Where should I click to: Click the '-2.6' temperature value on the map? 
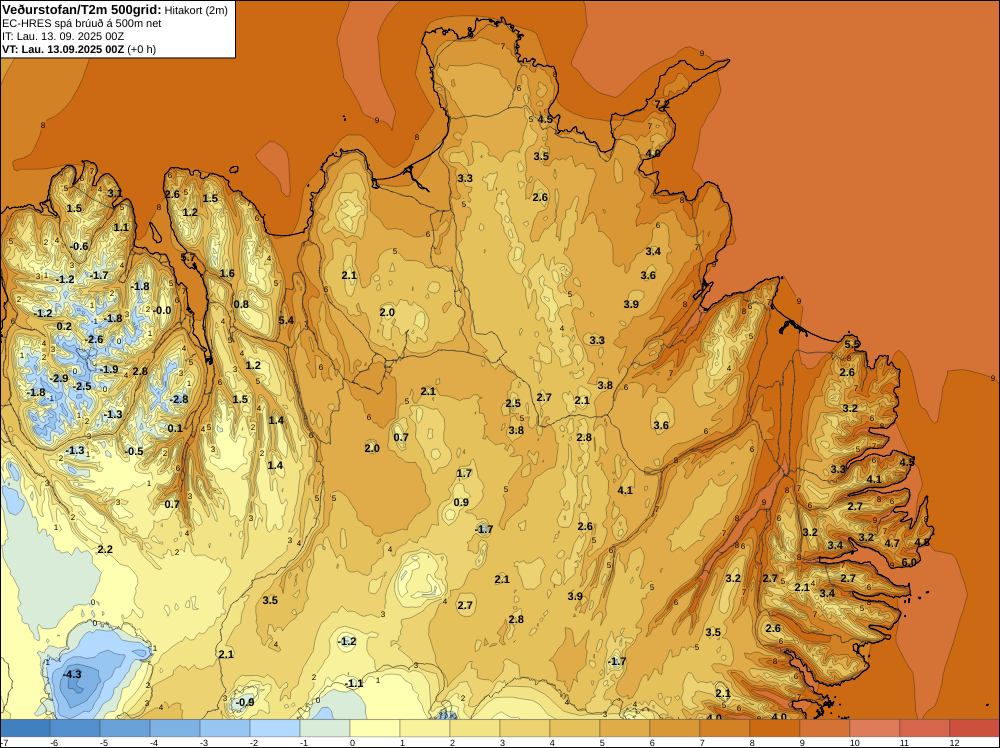[94, 339]
